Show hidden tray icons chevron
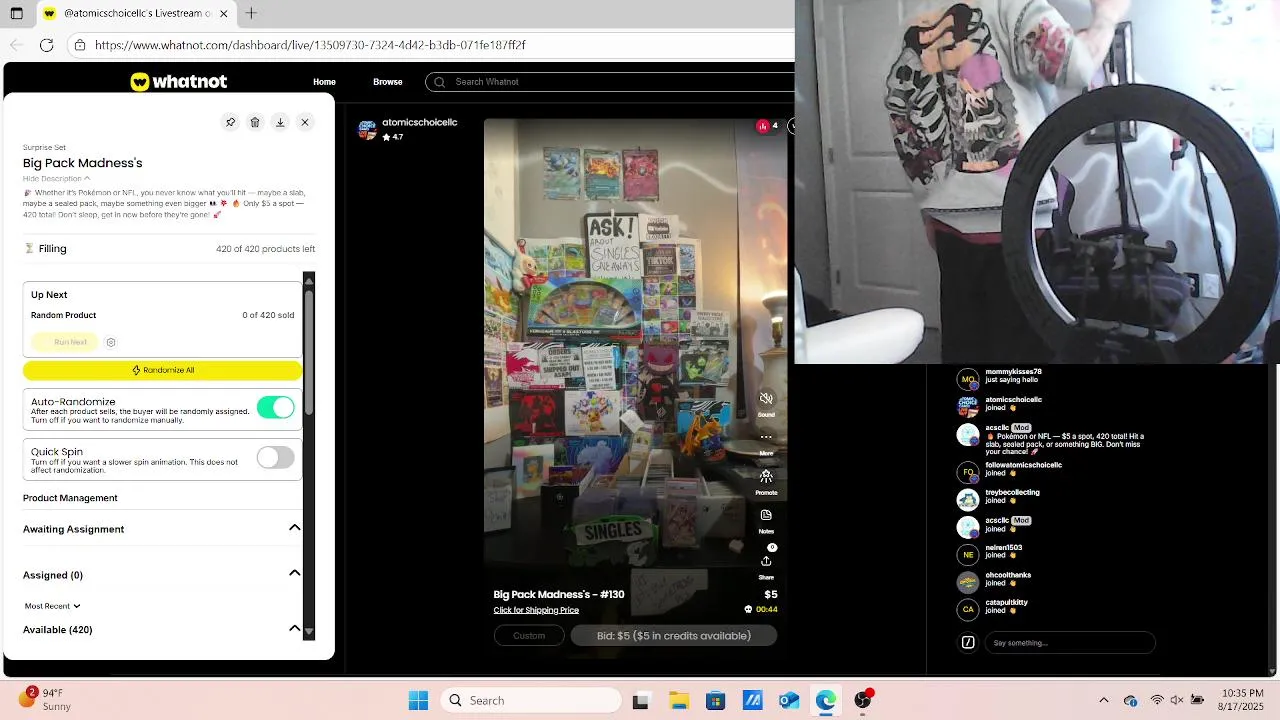 click(x=1104, y=701)
